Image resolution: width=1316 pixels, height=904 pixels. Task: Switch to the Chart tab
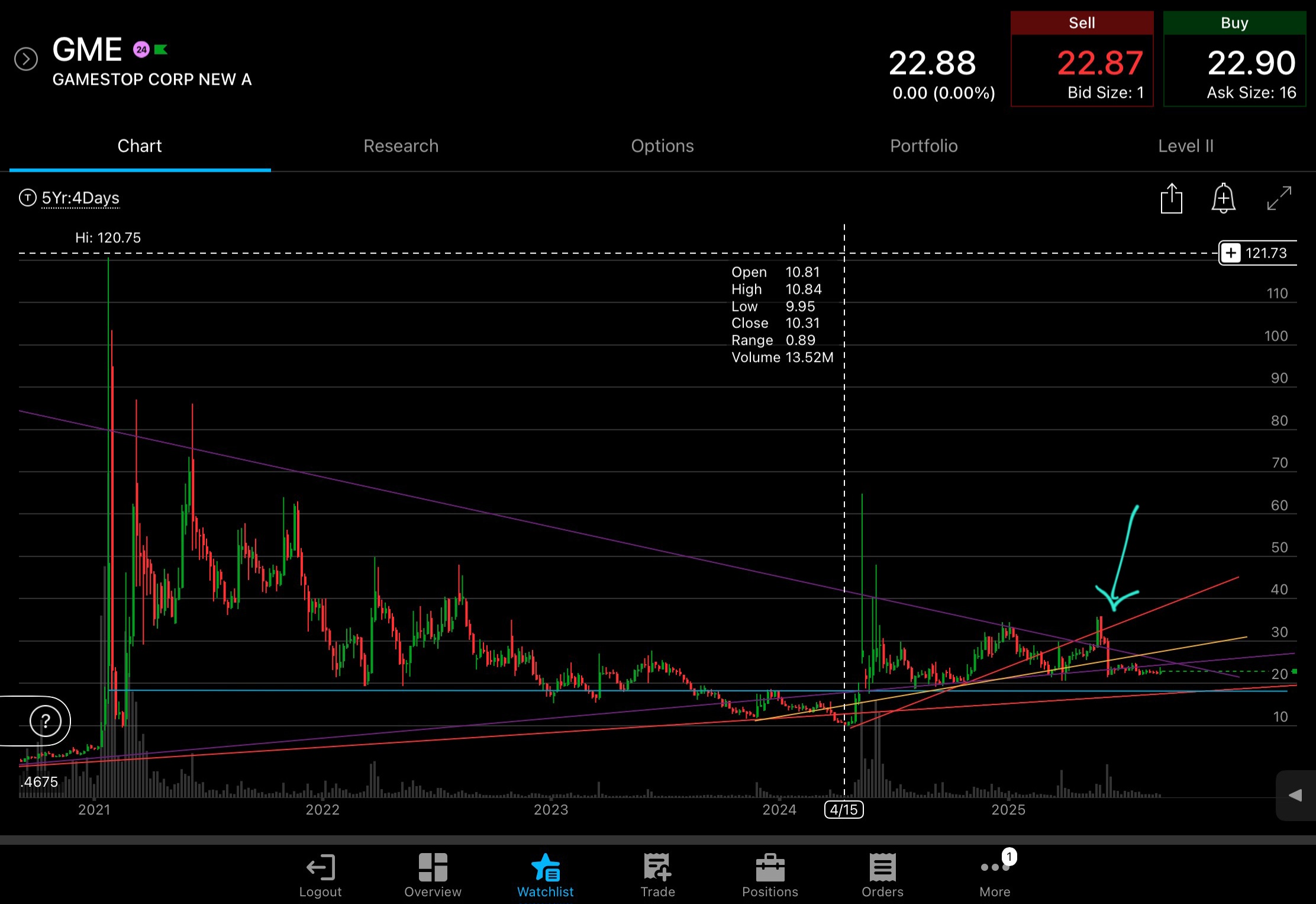[x=140, y=146]
